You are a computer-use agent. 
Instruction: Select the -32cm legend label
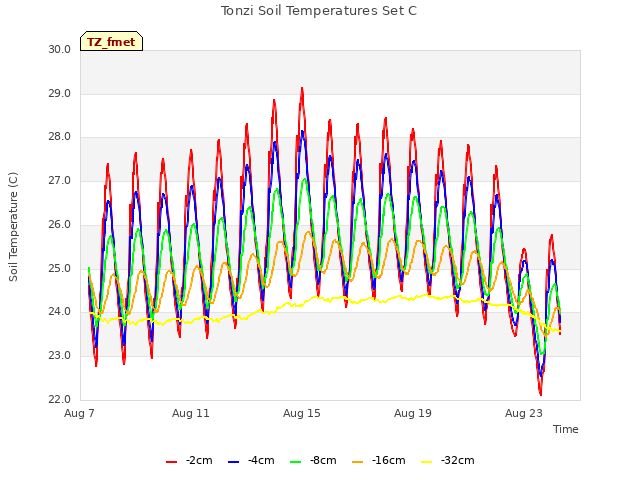tap(457, 461)
